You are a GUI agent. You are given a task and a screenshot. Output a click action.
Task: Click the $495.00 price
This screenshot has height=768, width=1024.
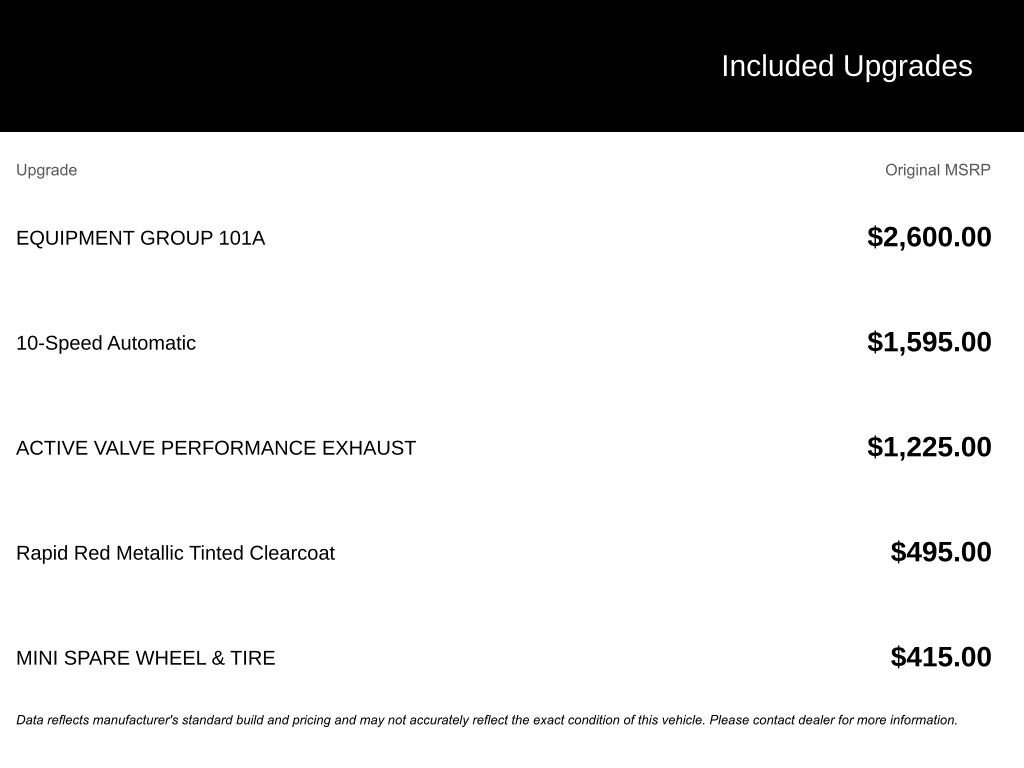tap(941, 552)
